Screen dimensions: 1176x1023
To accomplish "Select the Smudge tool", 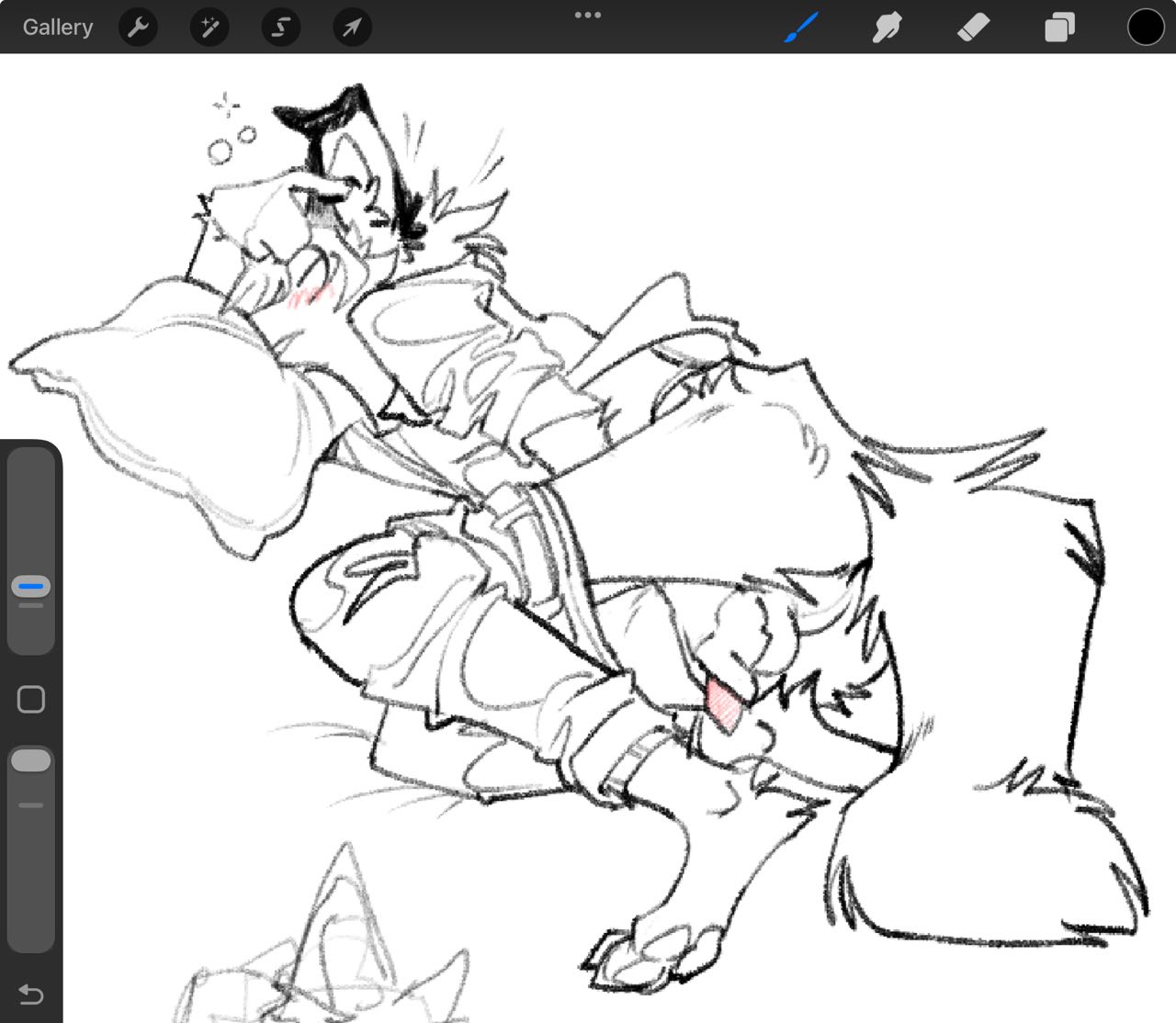I will point(887,28).
